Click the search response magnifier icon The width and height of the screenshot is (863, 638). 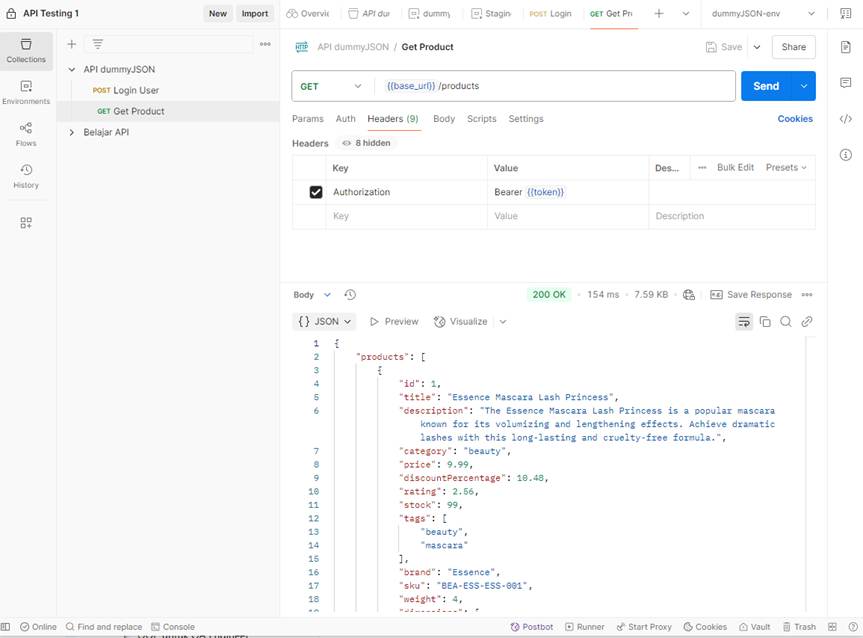(x=786, y=322)
